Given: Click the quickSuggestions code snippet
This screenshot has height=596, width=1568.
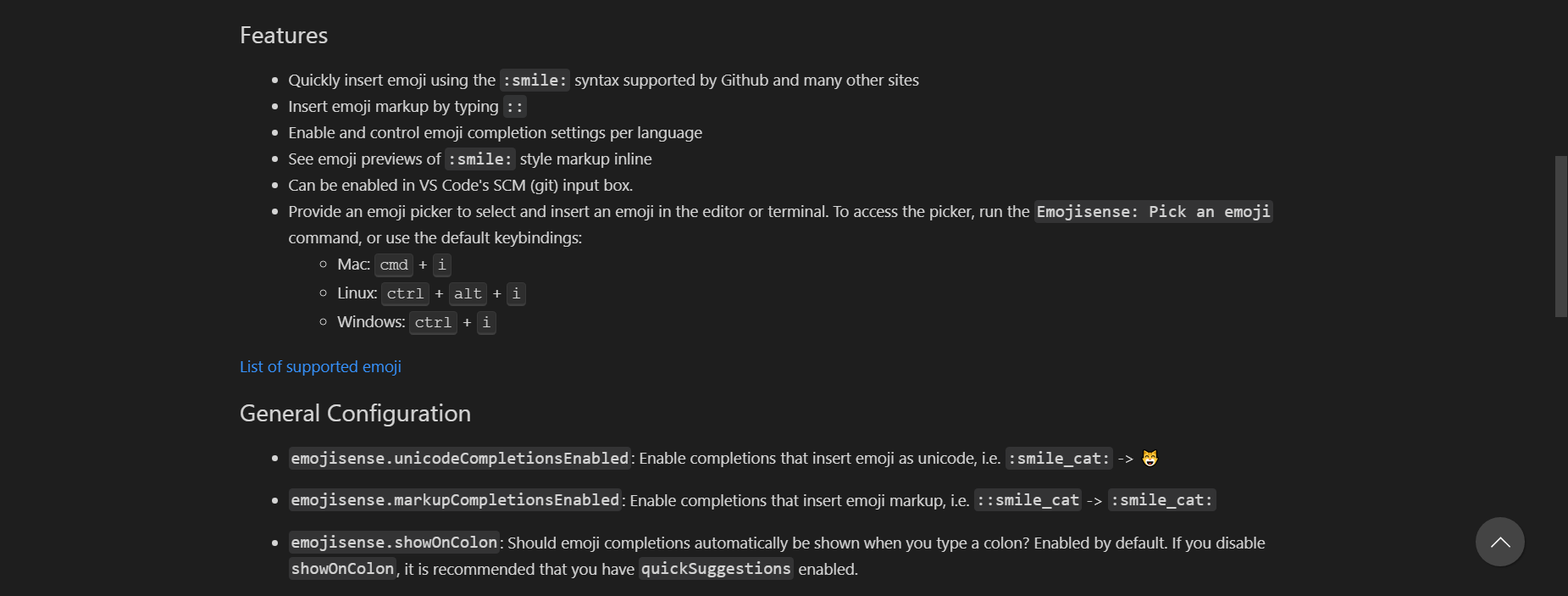Looking at the screenshot, I should click(715, 569).
